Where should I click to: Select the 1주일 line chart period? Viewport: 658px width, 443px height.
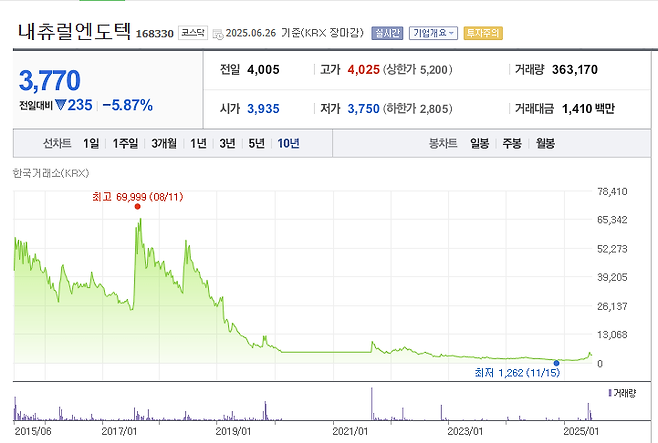coord(125,143)
